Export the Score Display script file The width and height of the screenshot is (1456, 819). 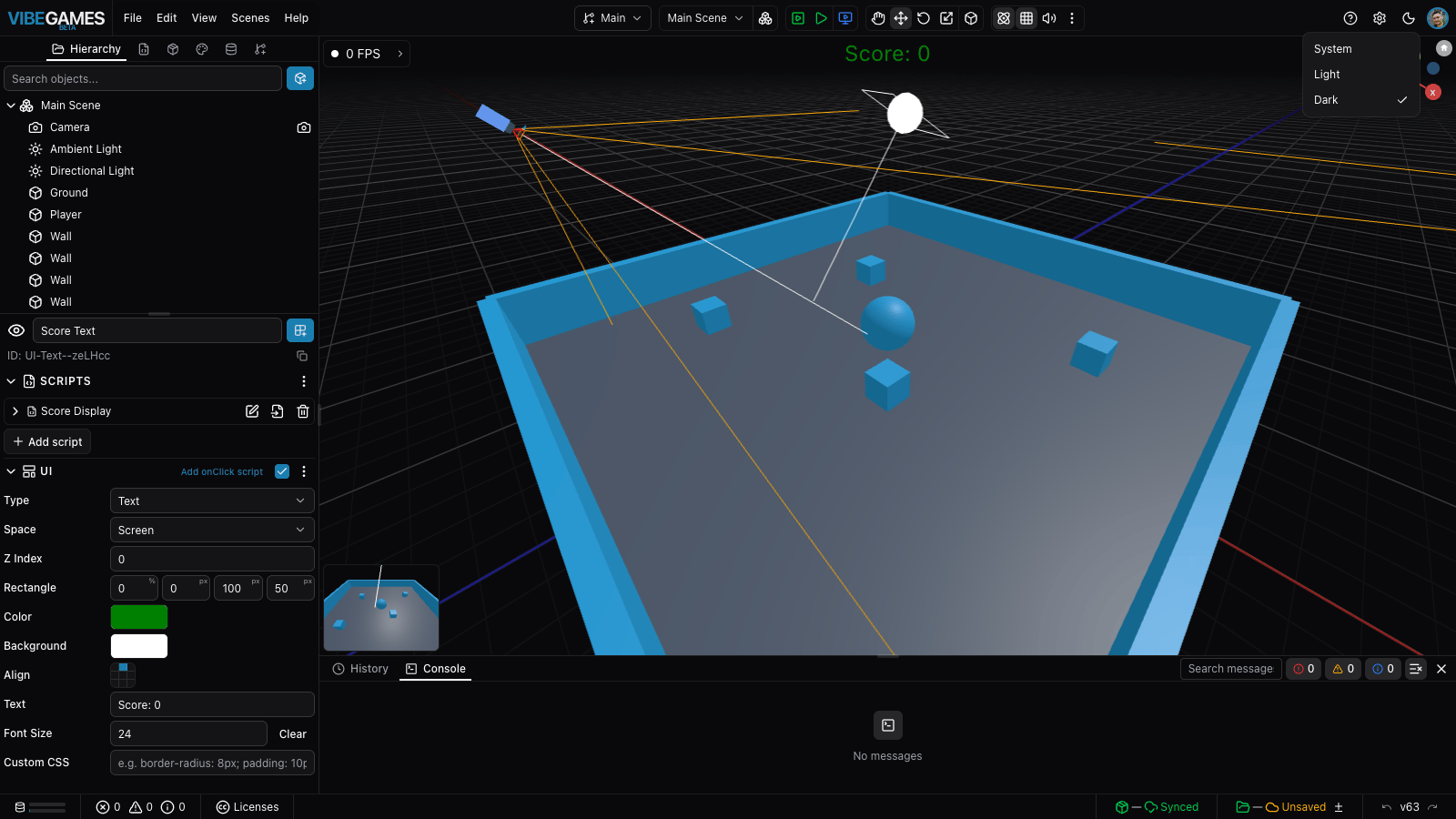[x=278, y=411]
